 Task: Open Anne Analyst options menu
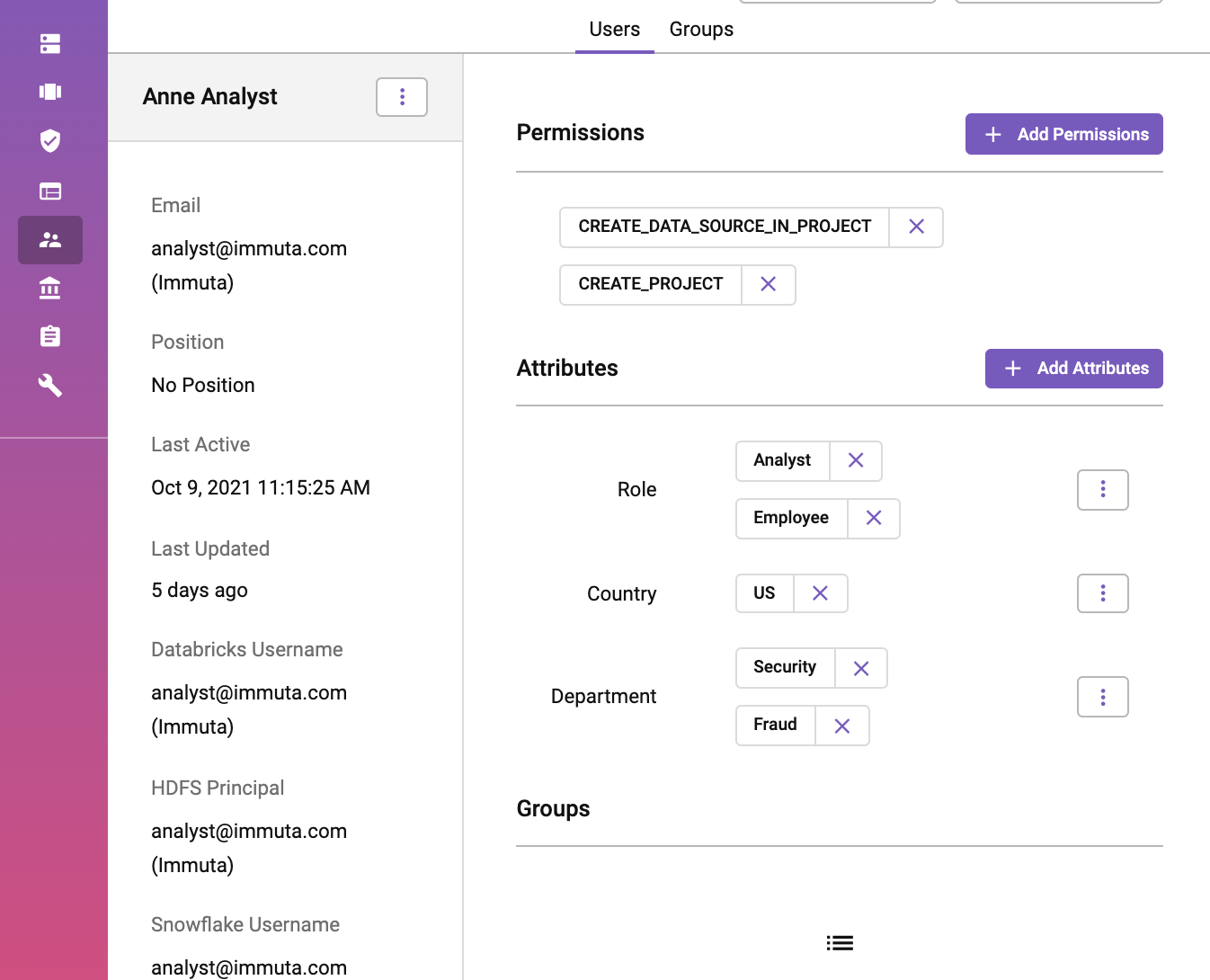[402, 97]
